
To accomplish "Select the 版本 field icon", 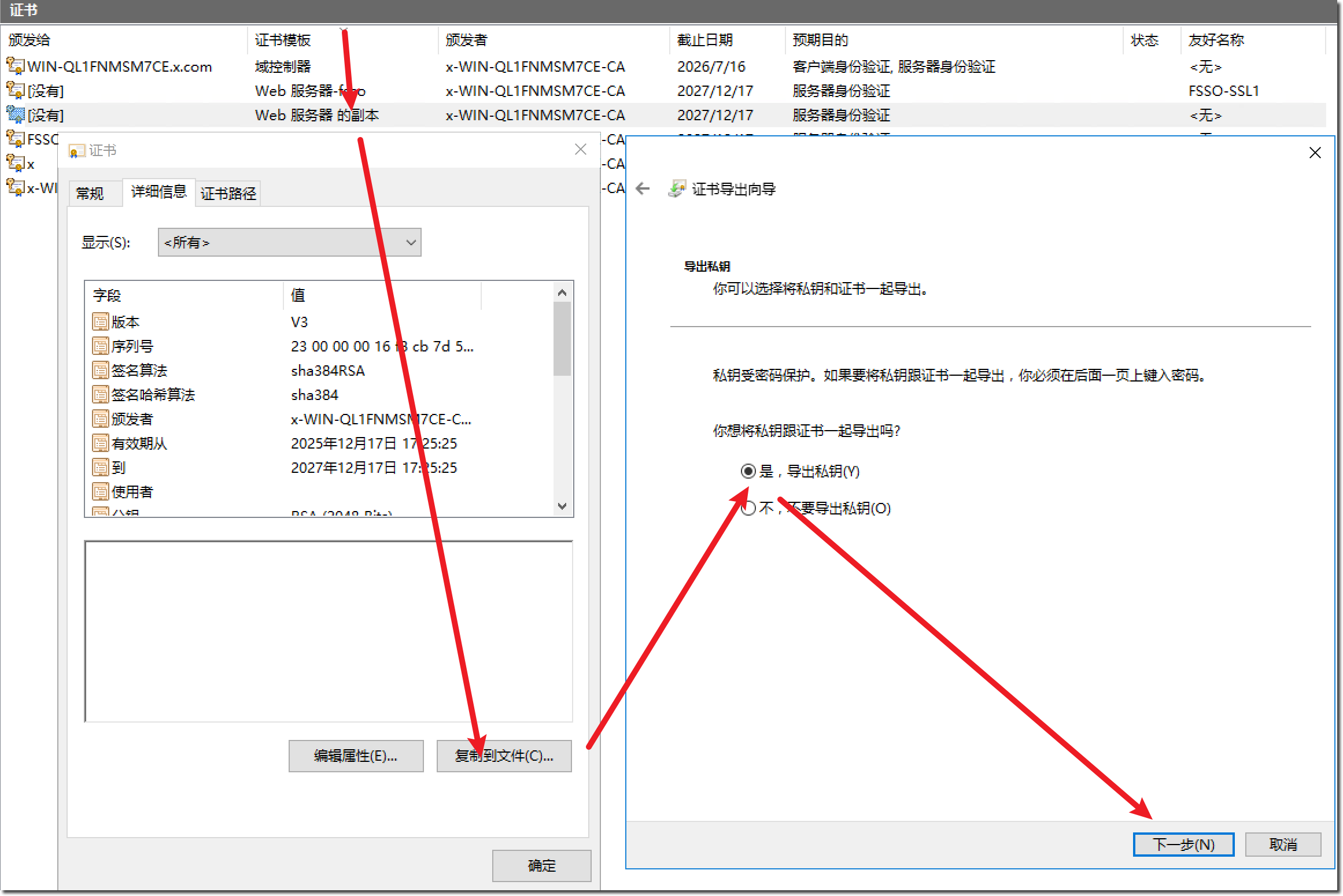I will pyautogui.click(x=101, y=321).
